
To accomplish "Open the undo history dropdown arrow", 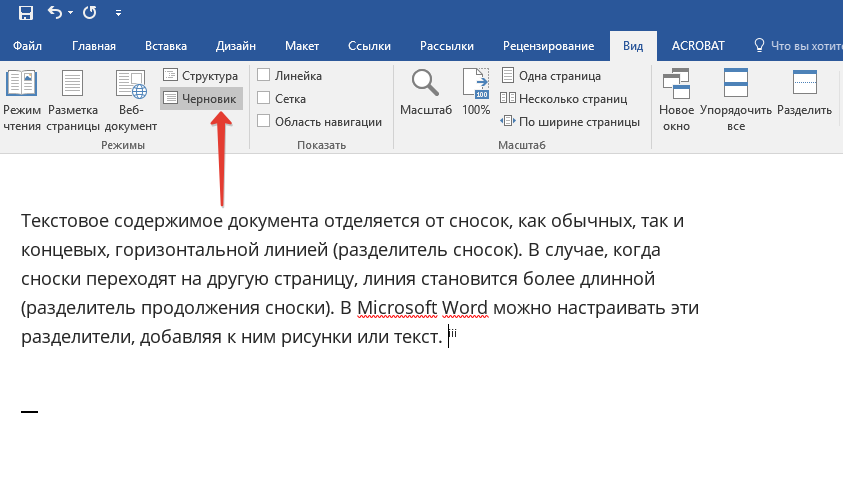I will pyautogui.click(x=70, y=12).
